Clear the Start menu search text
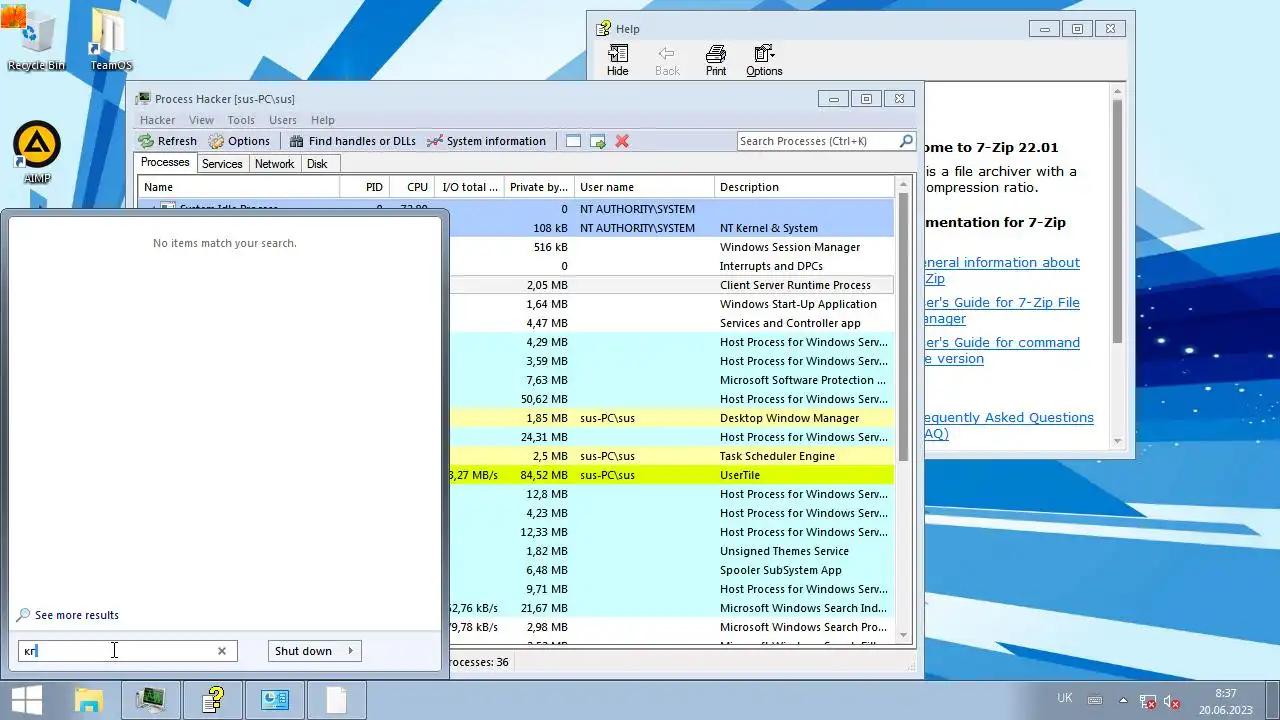This screenshot has width=1280, height=720. click(222, 651)
